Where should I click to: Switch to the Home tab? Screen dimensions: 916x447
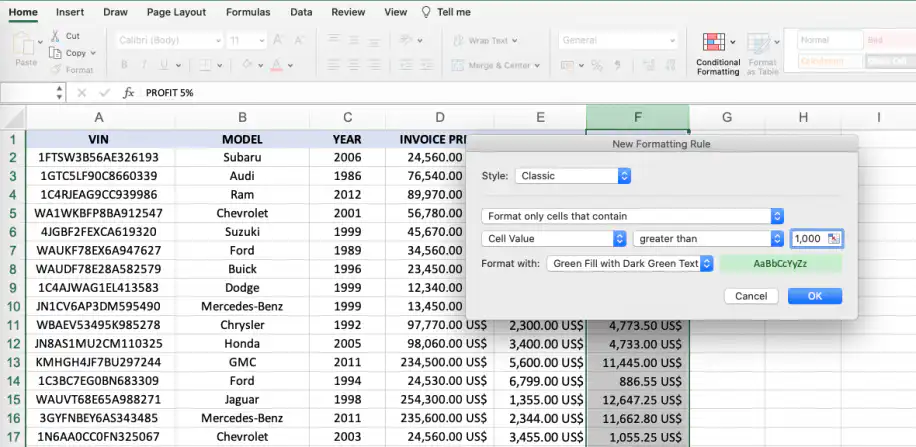(23, 12)
